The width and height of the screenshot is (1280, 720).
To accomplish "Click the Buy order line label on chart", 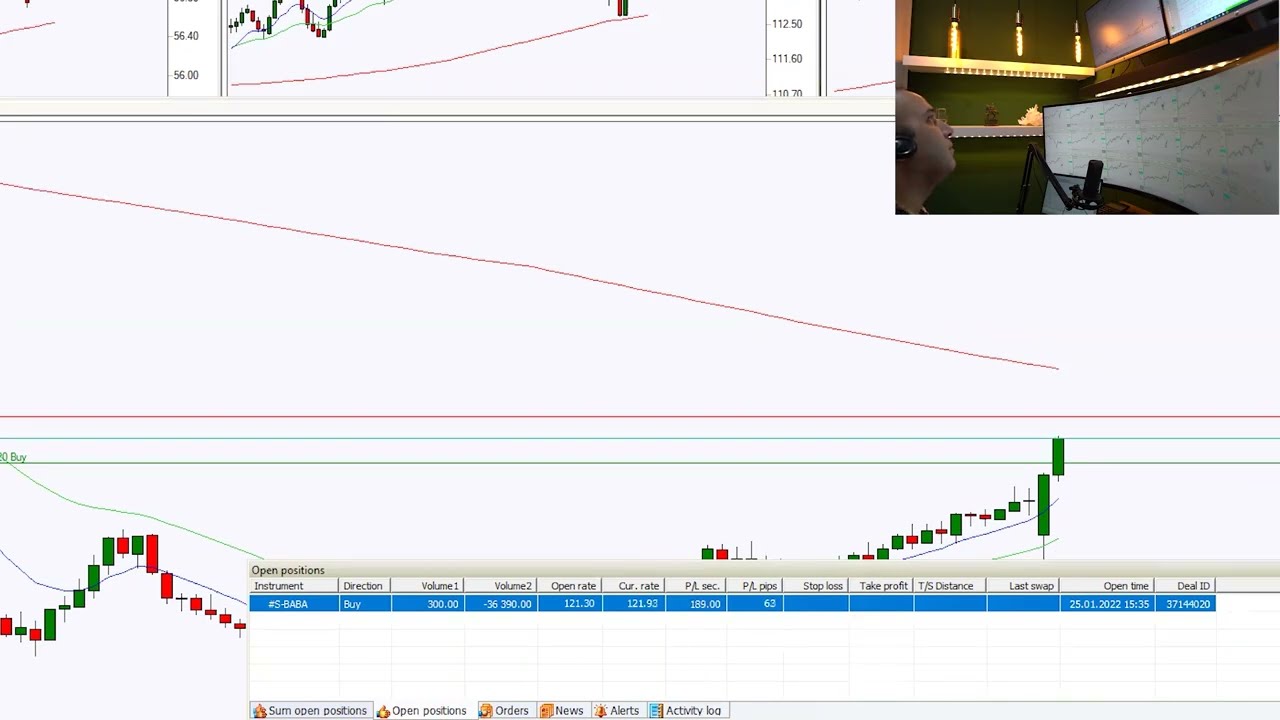I will 14,457.
